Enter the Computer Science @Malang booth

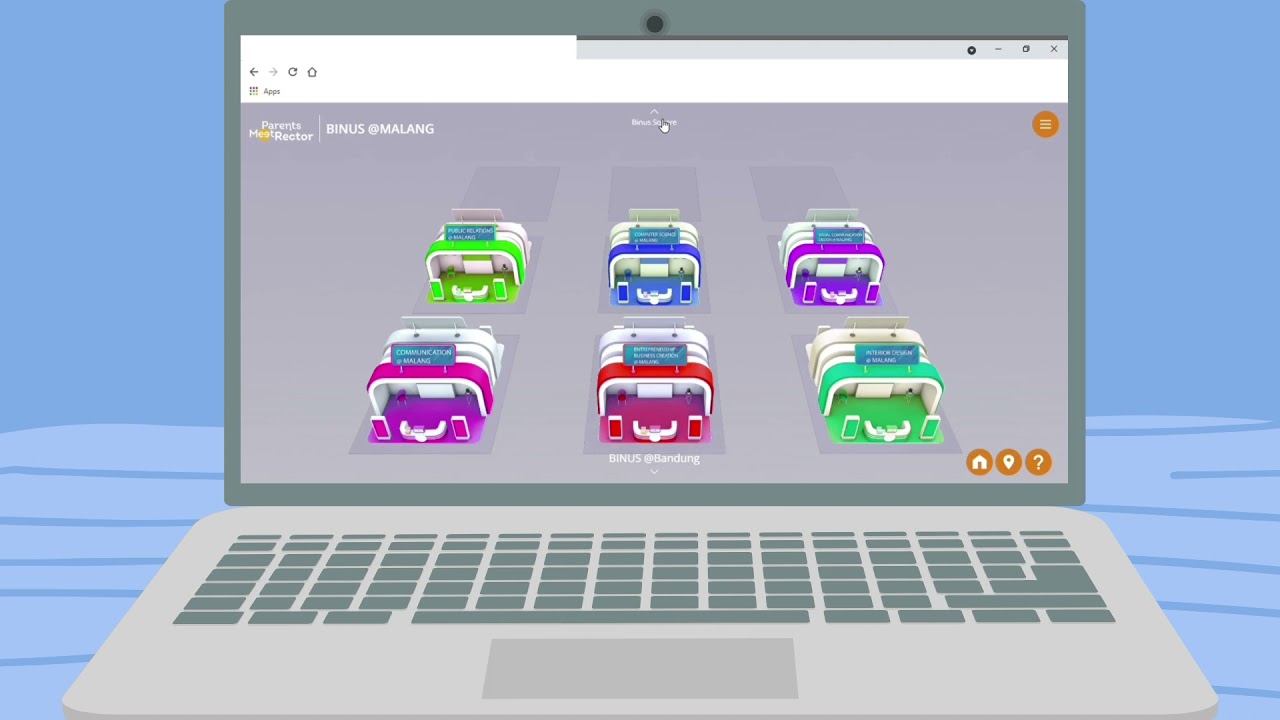pyautogui.click(x=654, y=258)
